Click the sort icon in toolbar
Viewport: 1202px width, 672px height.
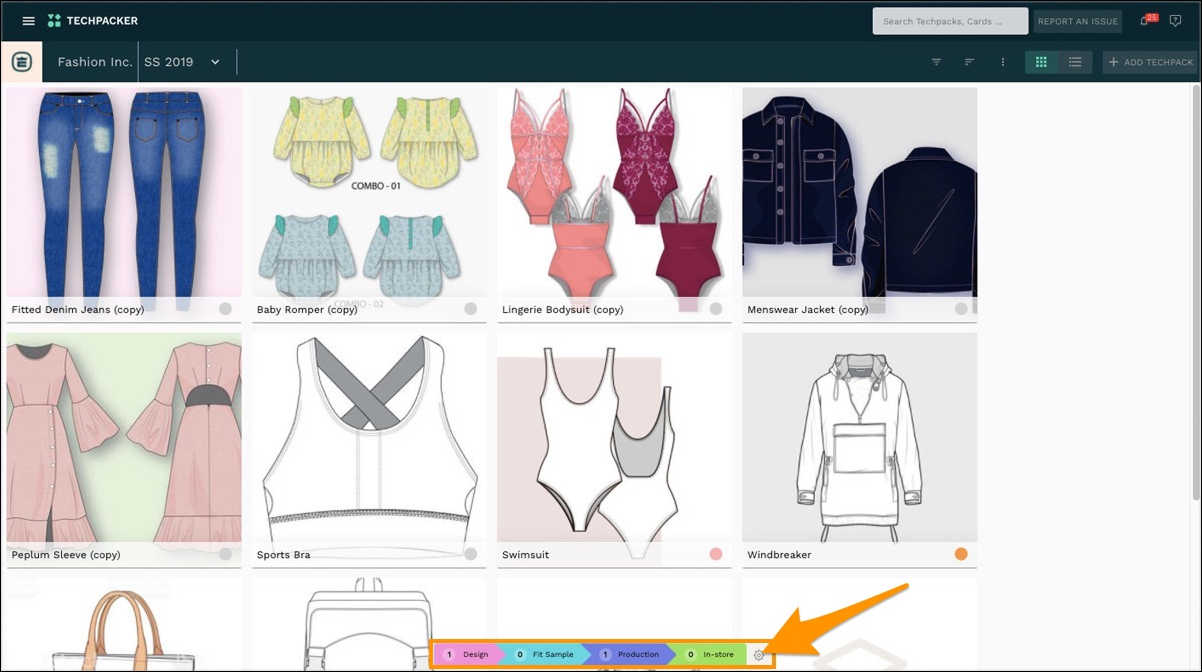coord(969,62)
